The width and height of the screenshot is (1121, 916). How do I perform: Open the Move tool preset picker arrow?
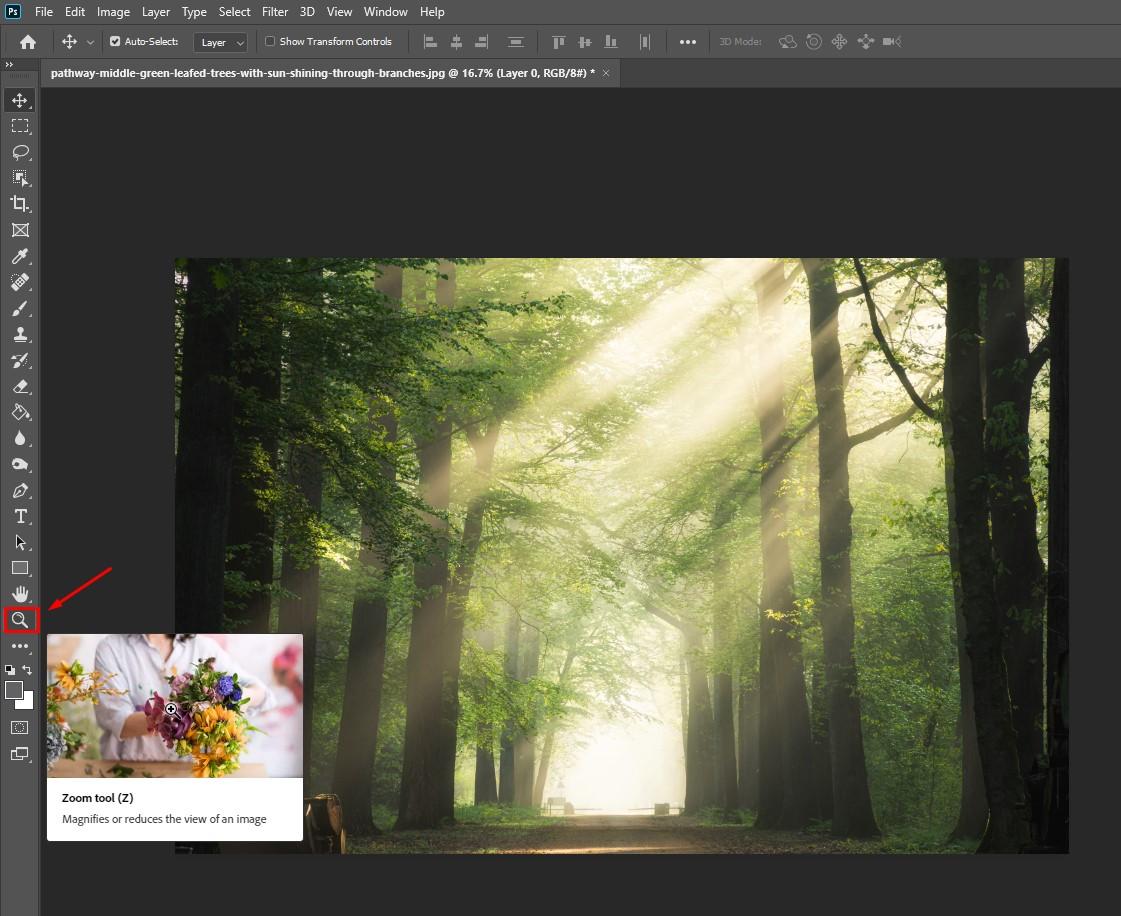[90, 42]
